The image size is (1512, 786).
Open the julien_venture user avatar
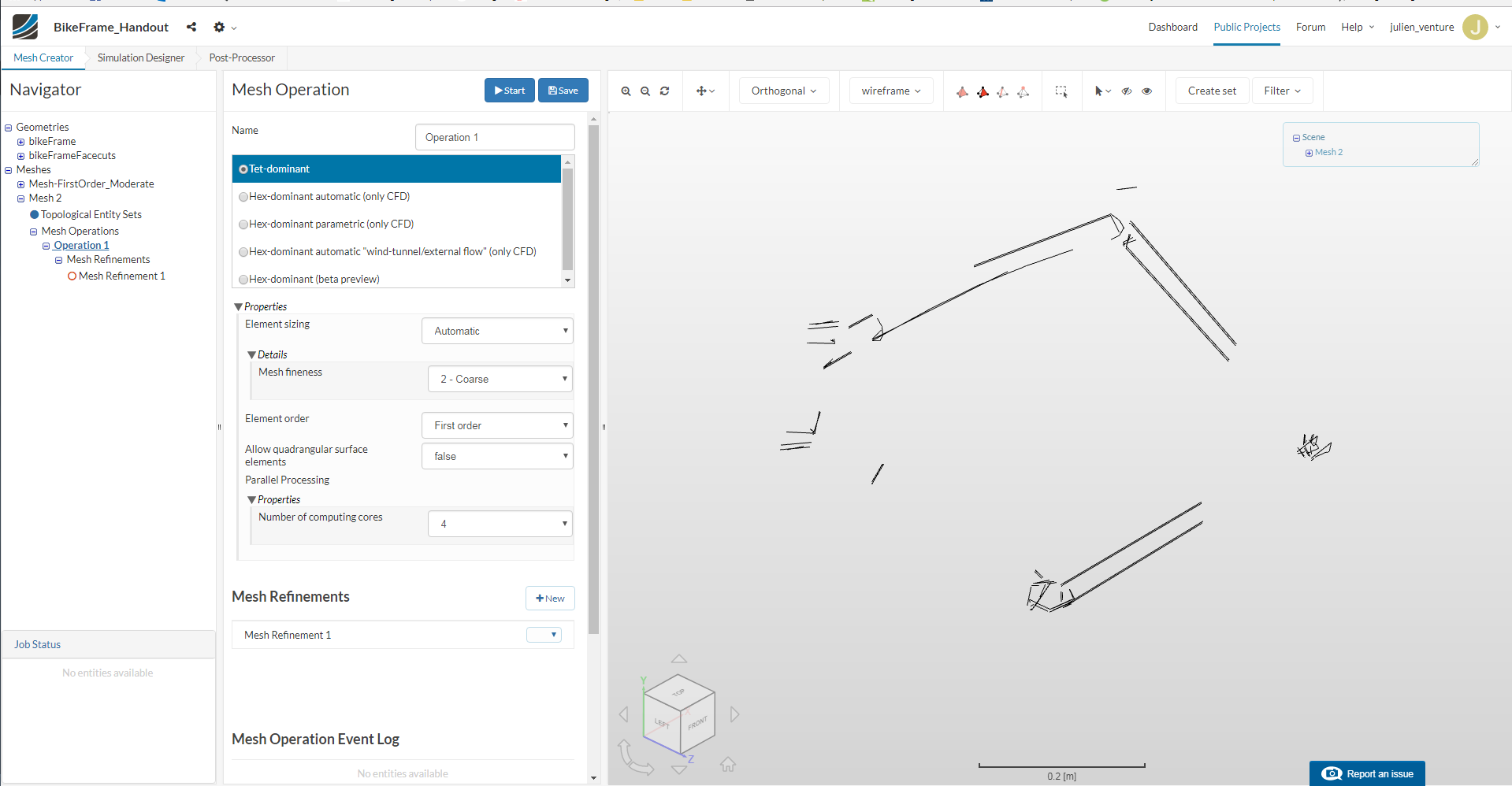pos(1475,27)
